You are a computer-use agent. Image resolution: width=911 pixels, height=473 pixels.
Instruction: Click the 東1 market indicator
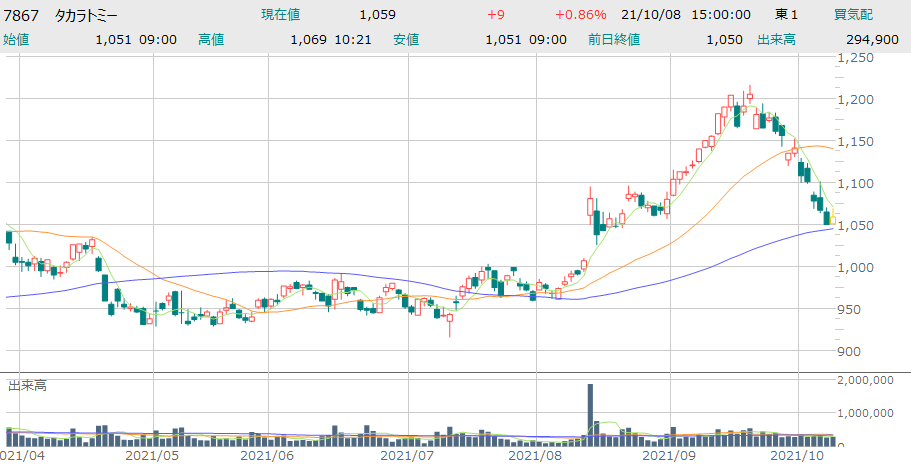pos(787,15)
